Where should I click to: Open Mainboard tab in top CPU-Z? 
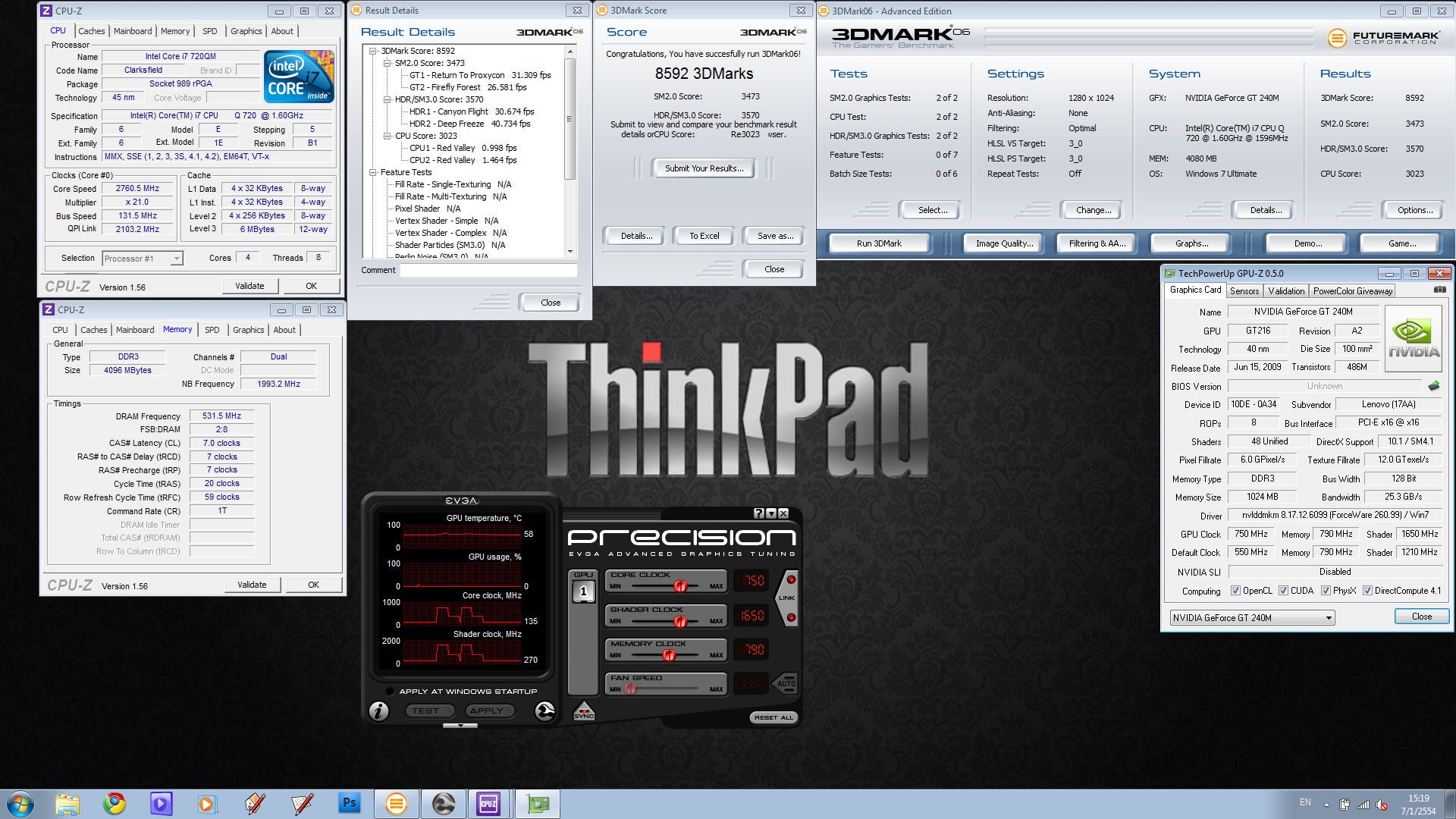click(133, 31)
